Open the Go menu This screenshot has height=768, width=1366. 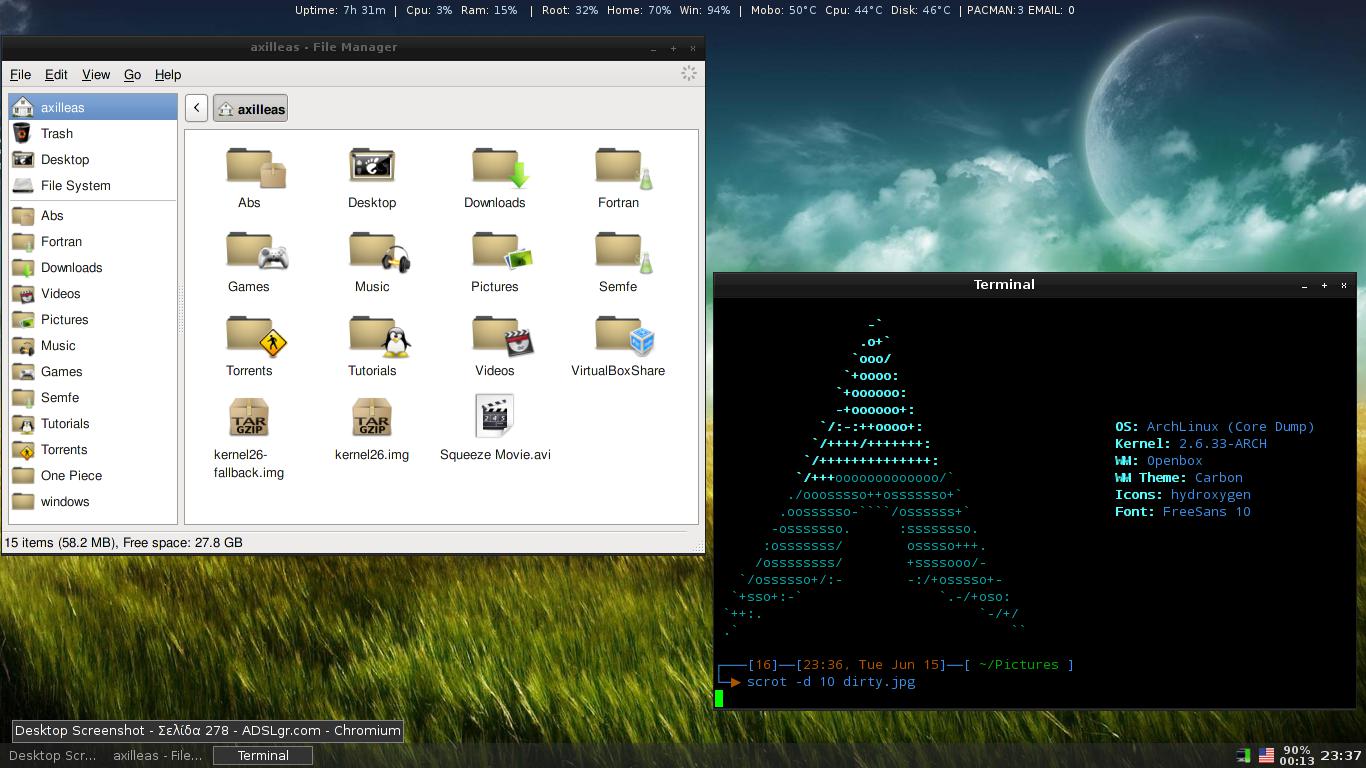click(132, 74)
